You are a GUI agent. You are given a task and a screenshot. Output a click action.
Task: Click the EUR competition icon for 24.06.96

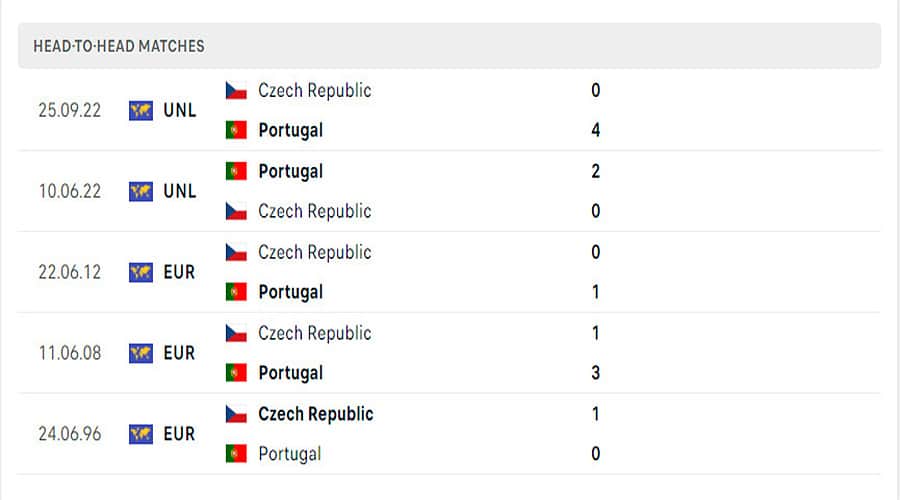pyautogui.click(x=141, y=434)
